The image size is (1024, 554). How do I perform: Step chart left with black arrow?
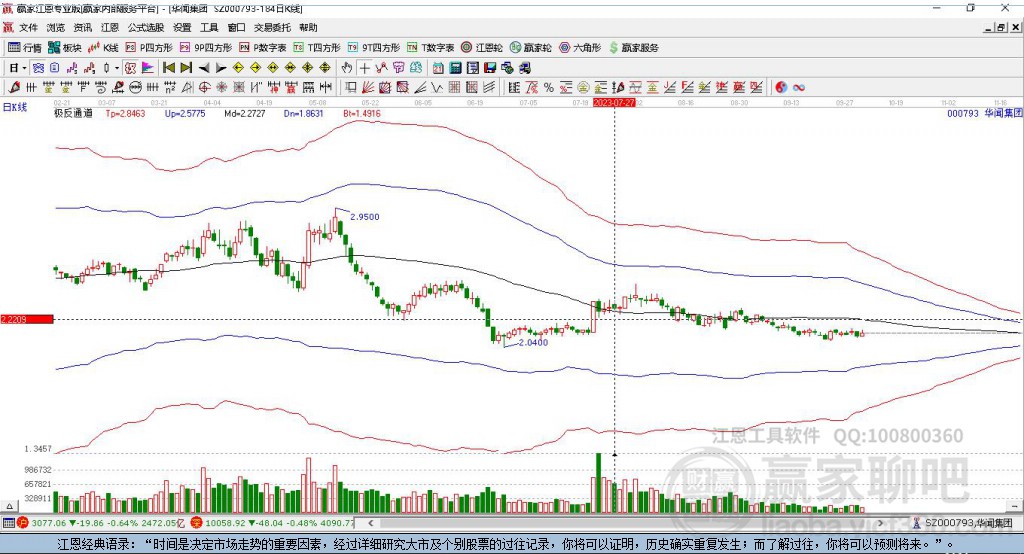204,68
